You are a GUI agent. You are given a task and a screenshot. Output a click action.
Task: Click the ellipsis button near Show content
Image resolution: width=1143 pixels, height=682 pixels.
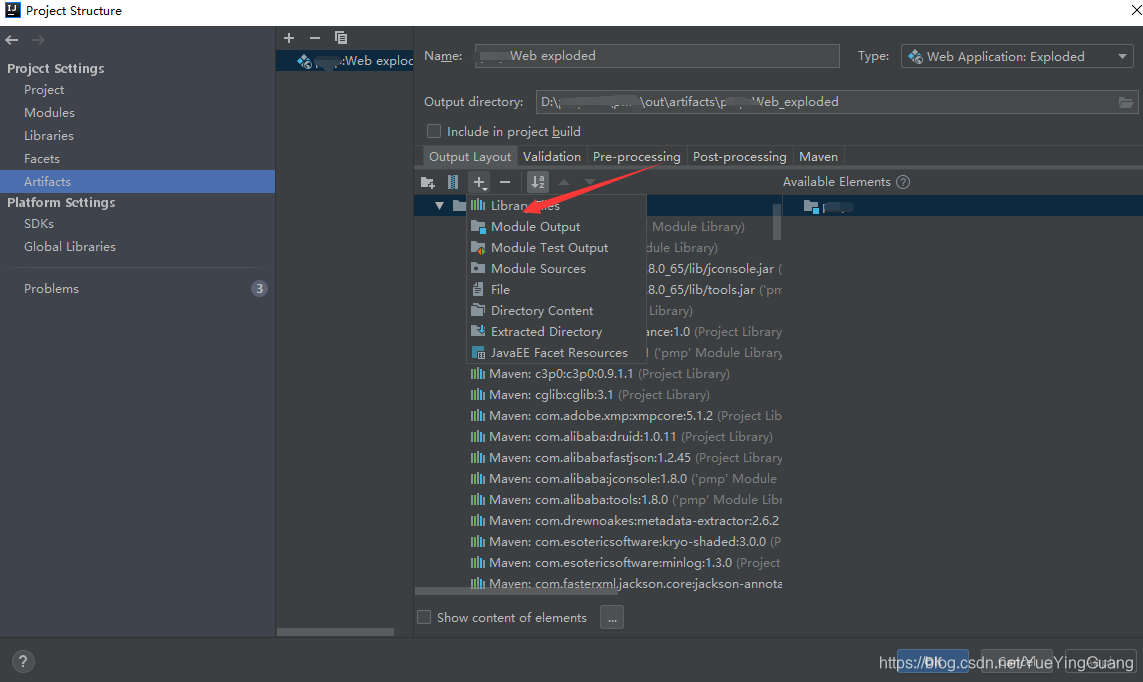612,618
